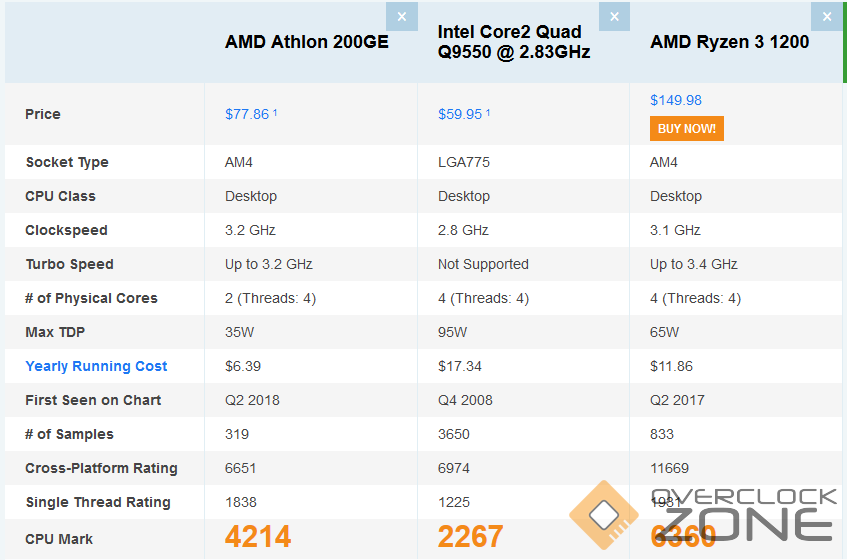The image size is (847, 560).
Task: Select the Socket Type row label
Action: click(x=67, y=162)
